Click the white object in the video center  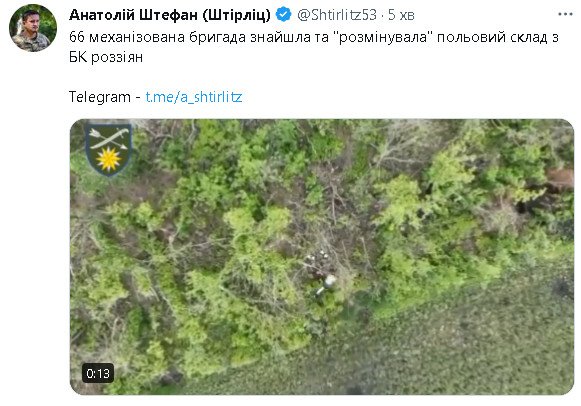(328, 283)
